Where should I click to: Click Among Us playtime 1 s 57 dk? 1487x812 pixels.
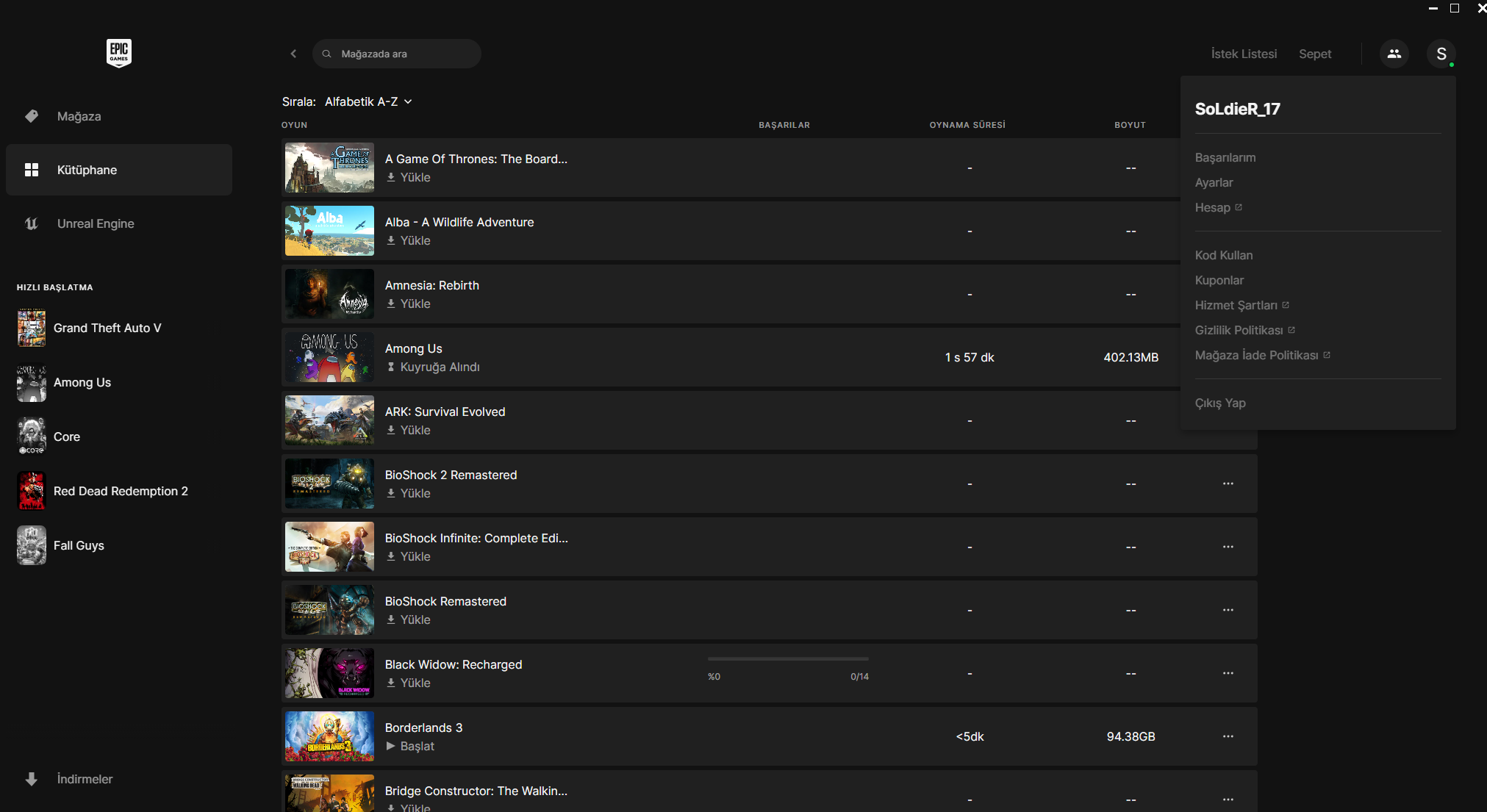click(x=970, y=357)
